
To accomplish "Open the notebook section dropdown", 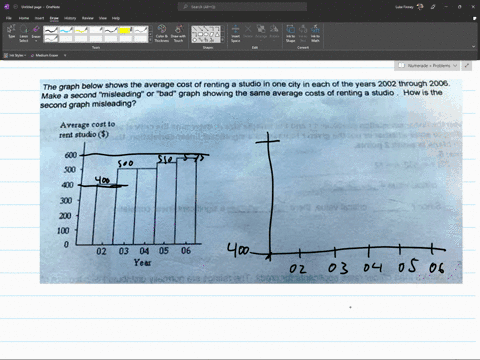I will pyautogui.click(x=427, y=66).
